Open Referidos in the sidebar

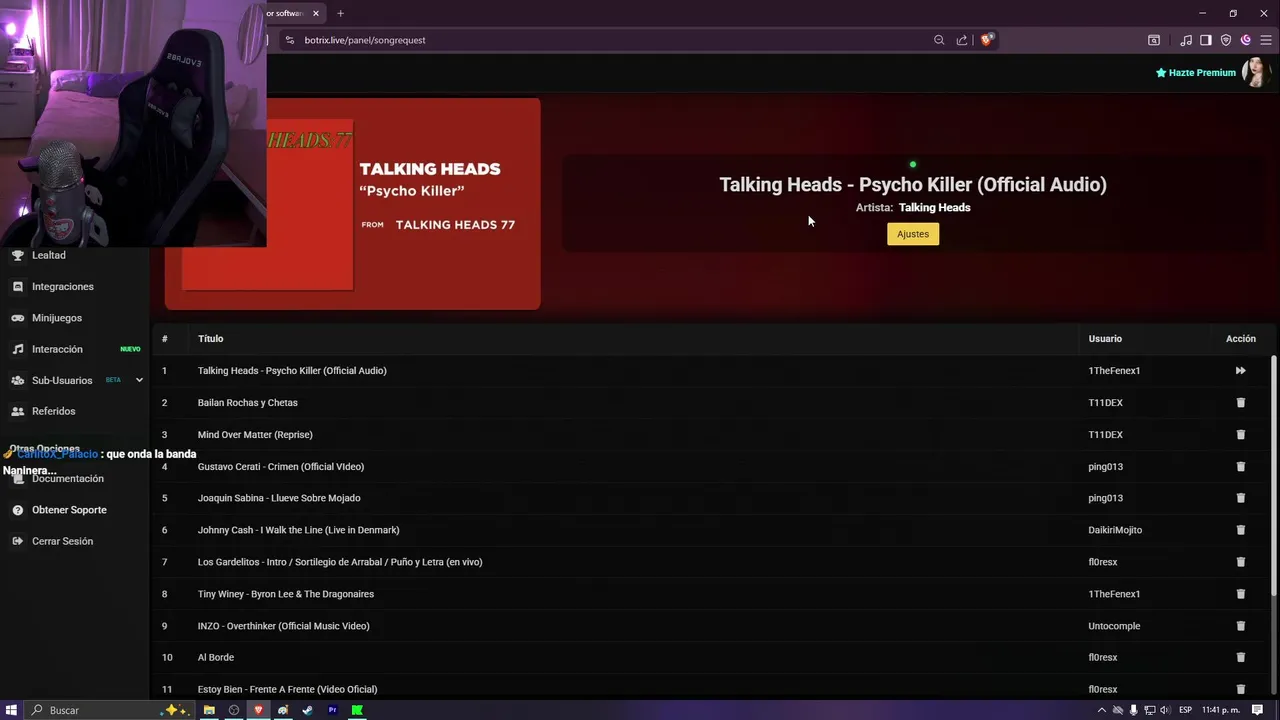(x=53, y=411)
